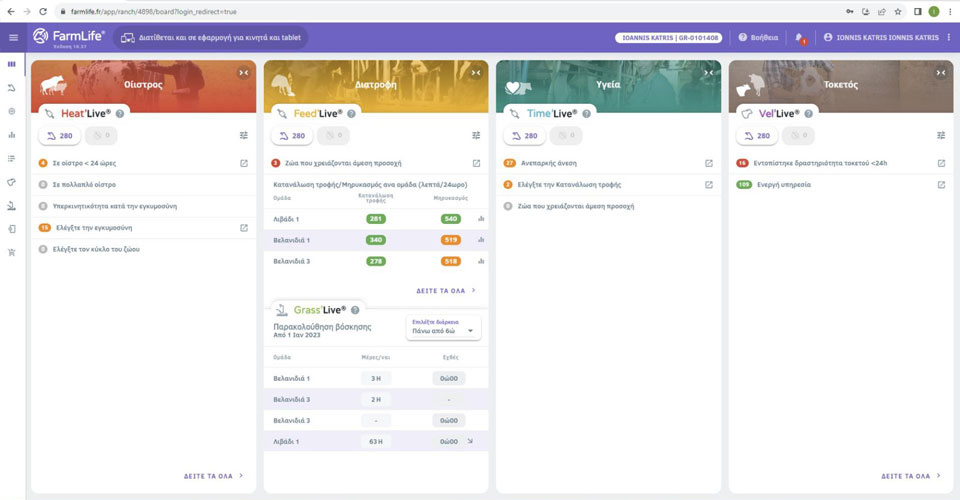Image resolution: width=960 pixels, height=500 pixels.
Task: Click the mobile and tablet app banner
Action: coord(211,37)
